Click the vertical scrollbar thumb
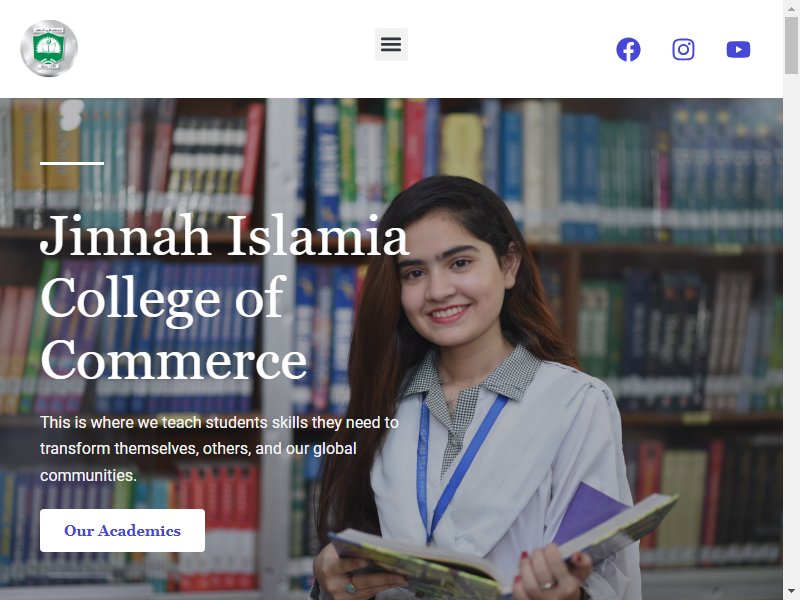The height and width of the screenshot is (600, 800). 791,46
